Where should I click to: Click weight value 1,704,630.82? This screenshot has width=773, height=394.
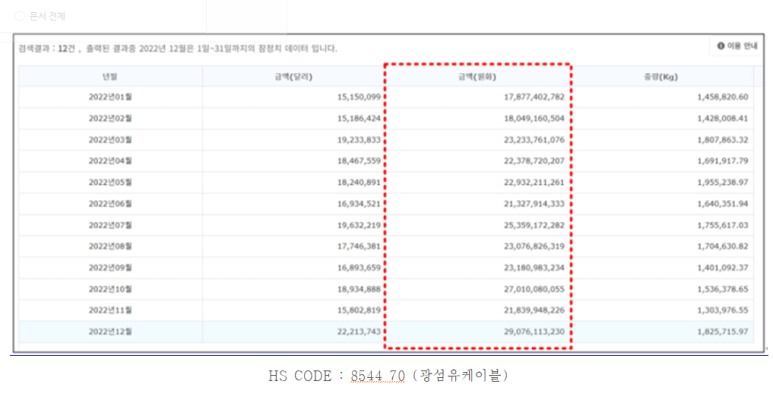(723, 246)
